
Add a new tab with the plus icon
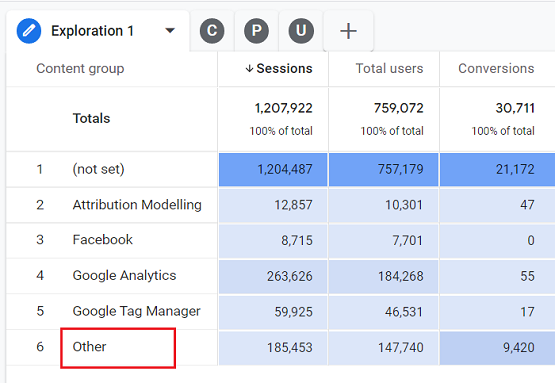click(x=348, y=31)
